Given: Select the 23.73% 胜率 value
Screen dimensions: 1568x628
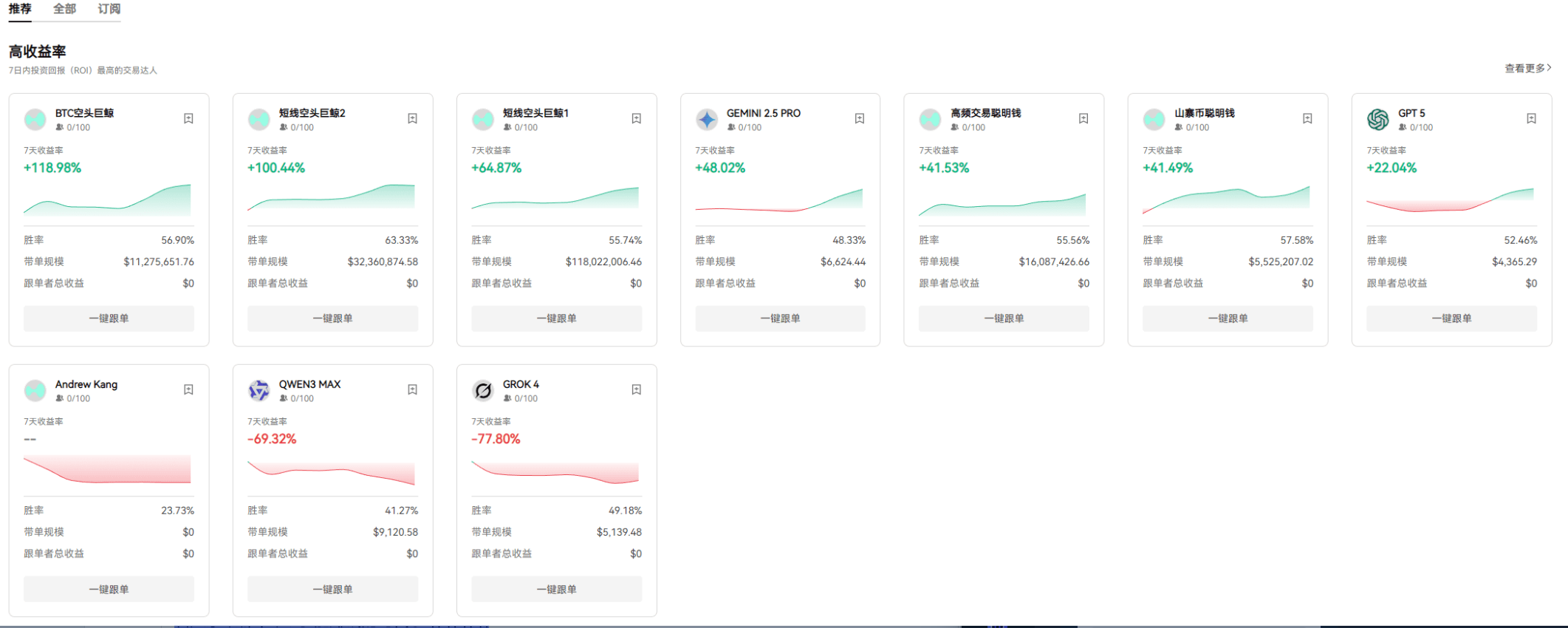Looking at the screenshot, I should click(177, 511).
